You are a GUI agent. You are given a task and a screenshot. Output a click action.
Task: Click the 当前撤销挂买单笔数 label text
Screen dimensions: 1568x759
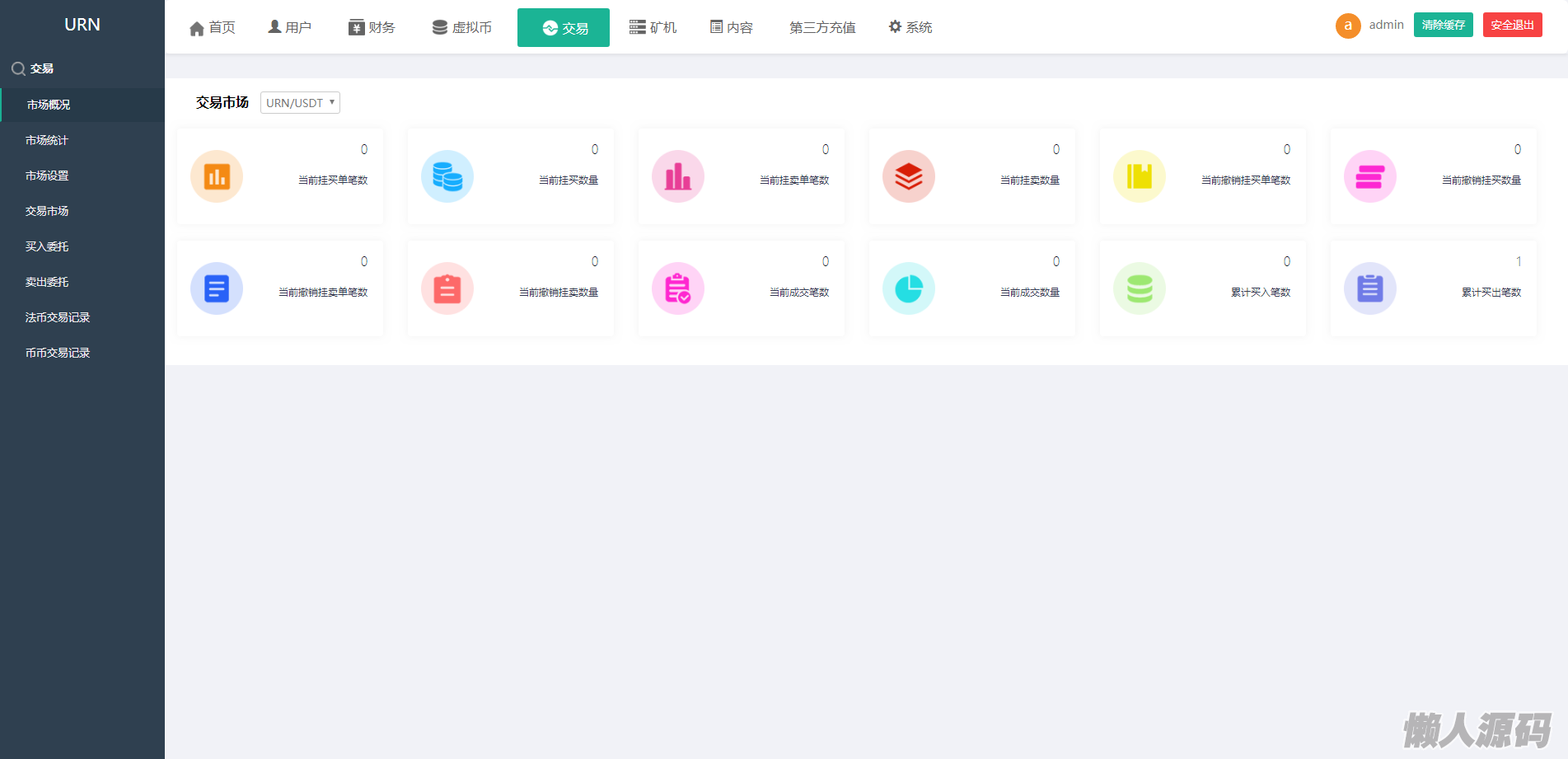(1246, 180)
